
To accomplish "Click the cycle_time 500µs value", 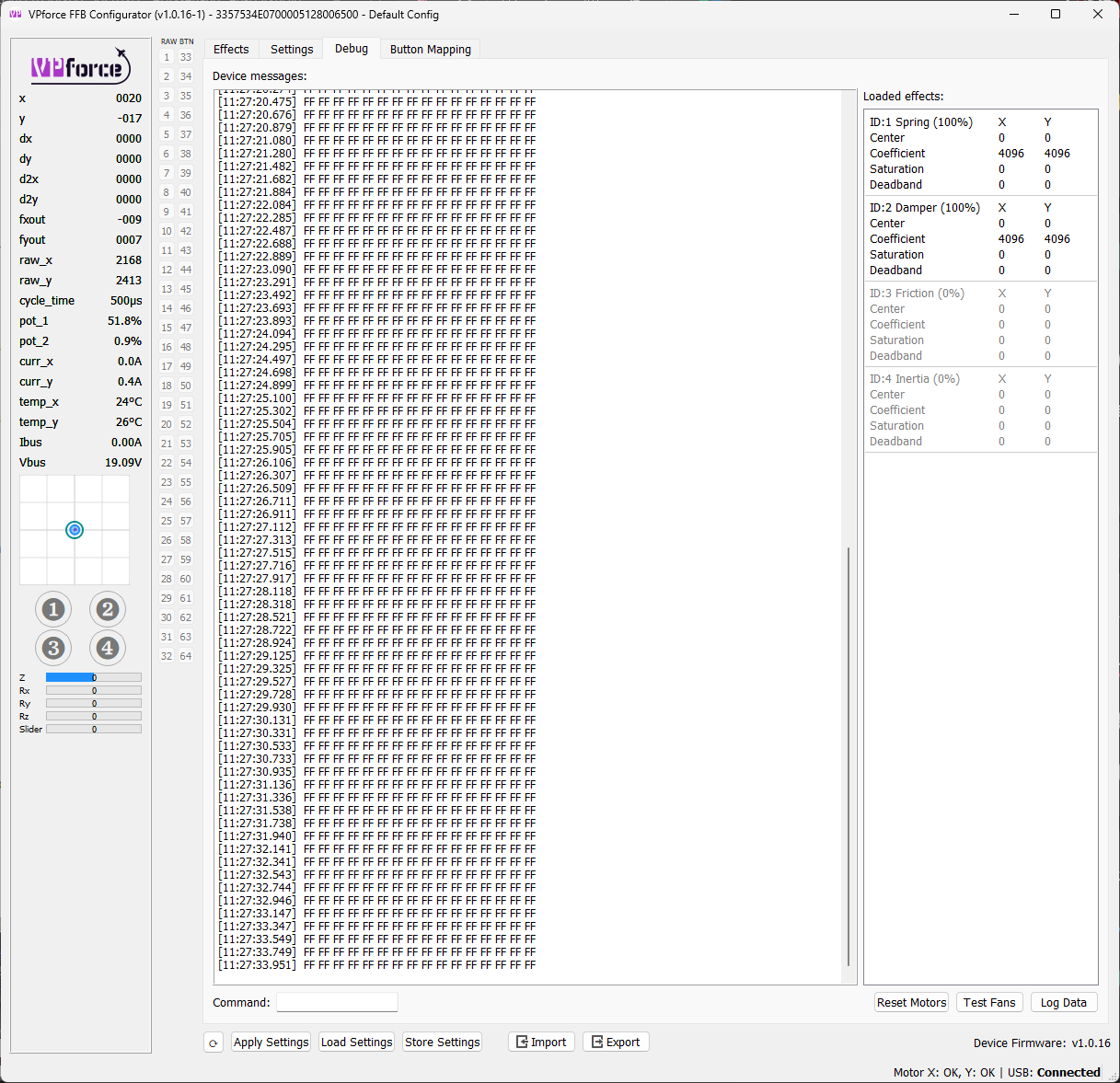I will [126, 301].
